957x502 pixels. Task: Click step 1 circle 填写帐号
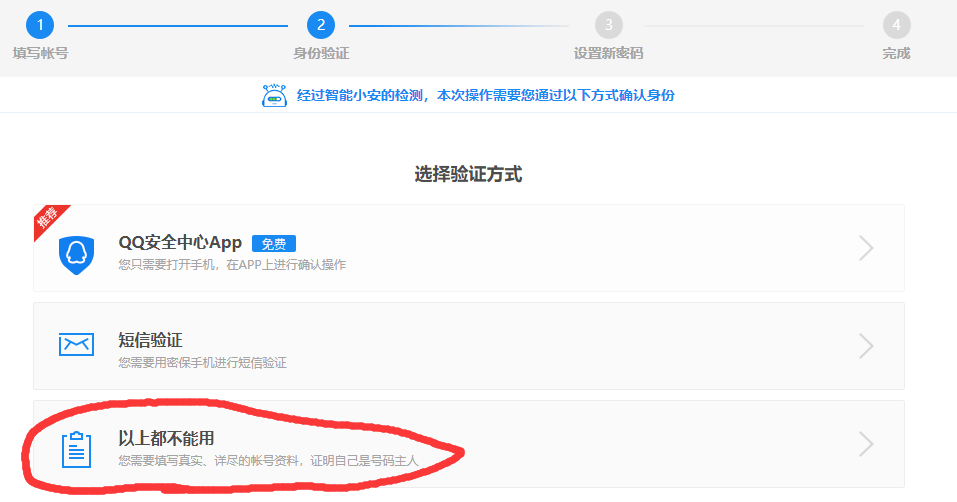click(40, 25)
